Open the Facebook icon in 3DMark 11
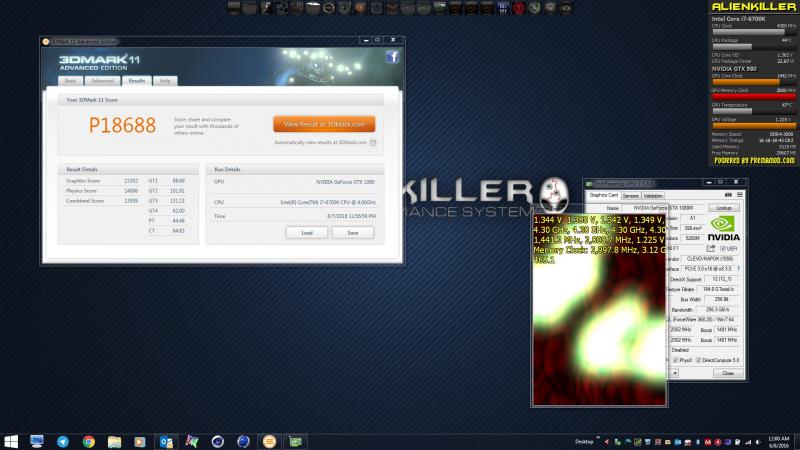This screenshot has width=800, height=450. (392, 57)
